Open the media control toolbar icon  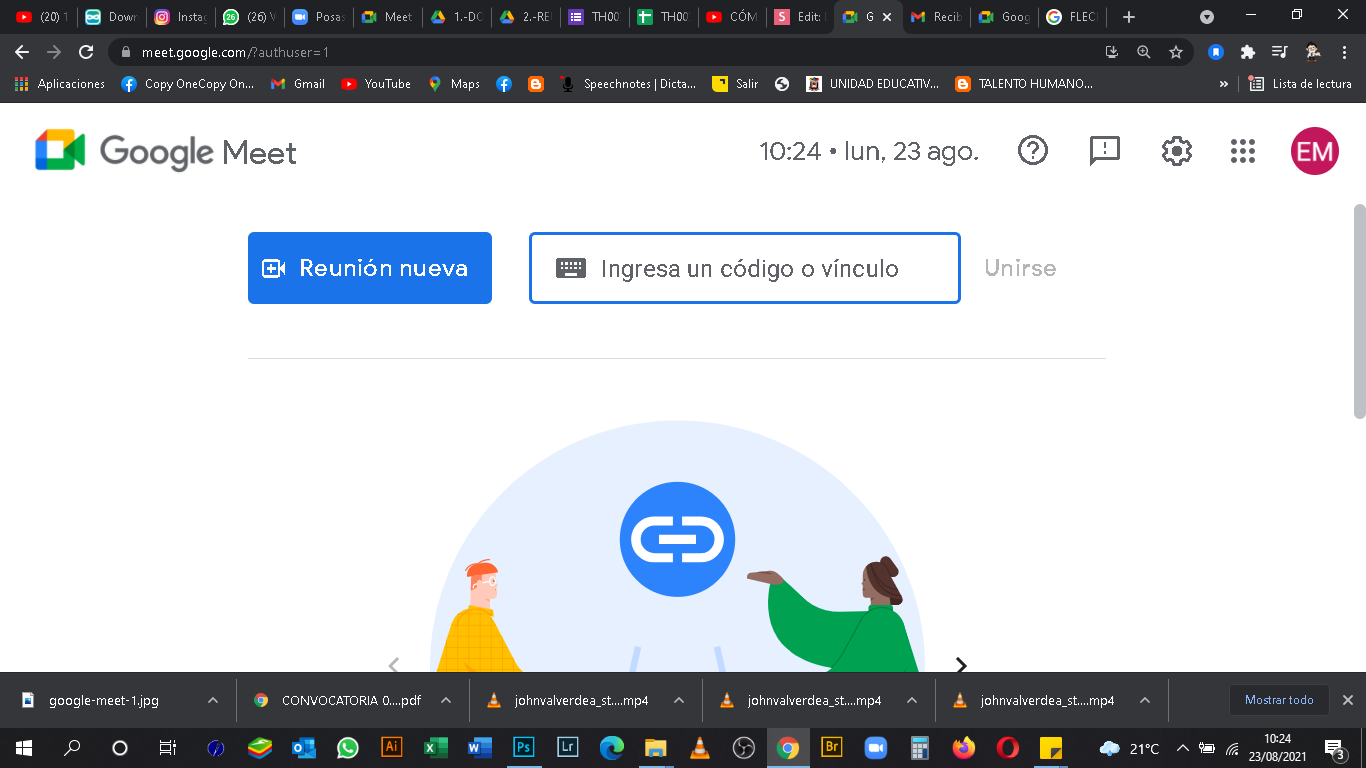click(x=1279, y=52)
